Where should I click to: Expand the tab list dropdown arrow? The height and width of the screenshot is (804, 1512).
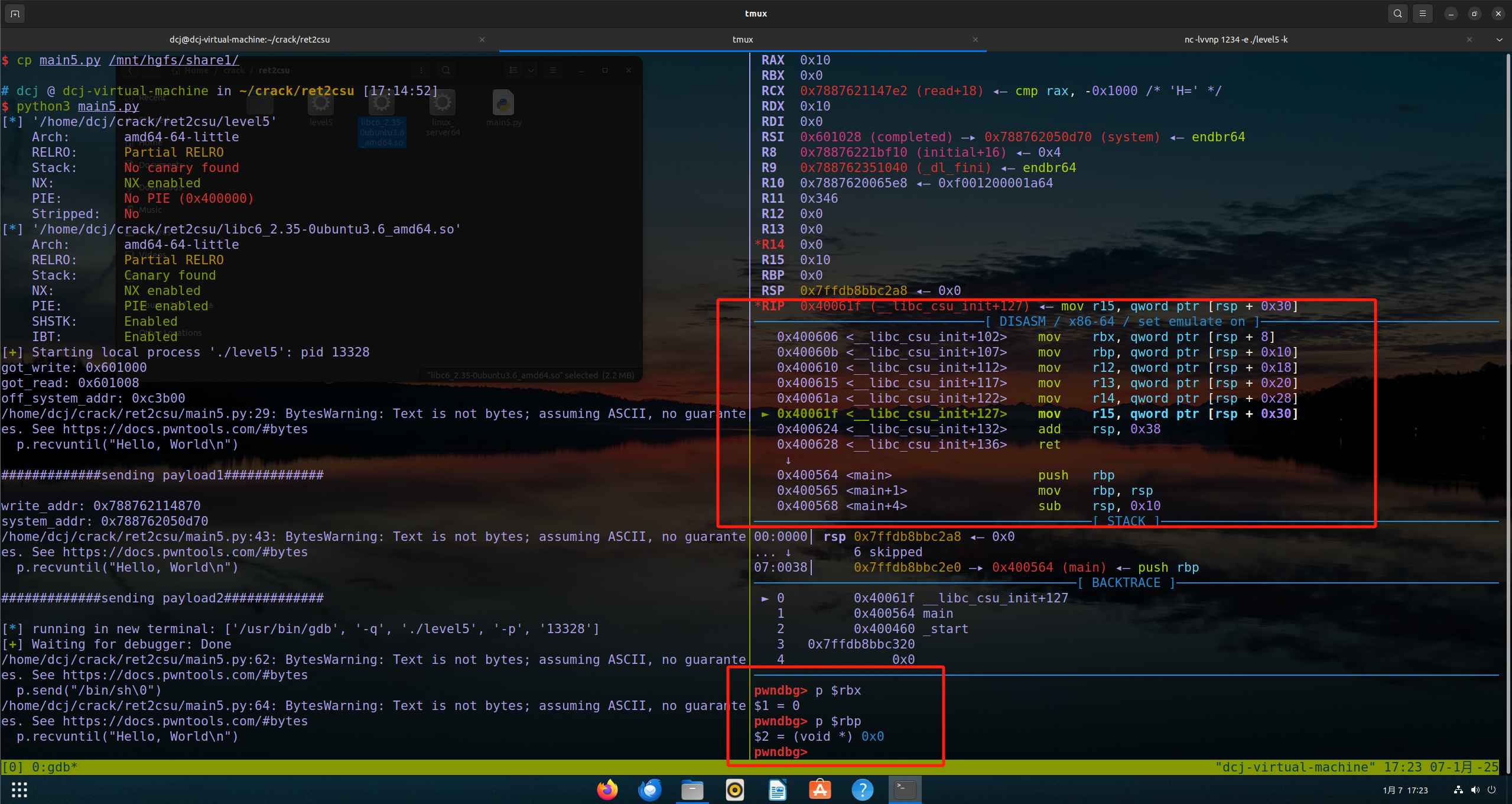[x=1500, y=40]
